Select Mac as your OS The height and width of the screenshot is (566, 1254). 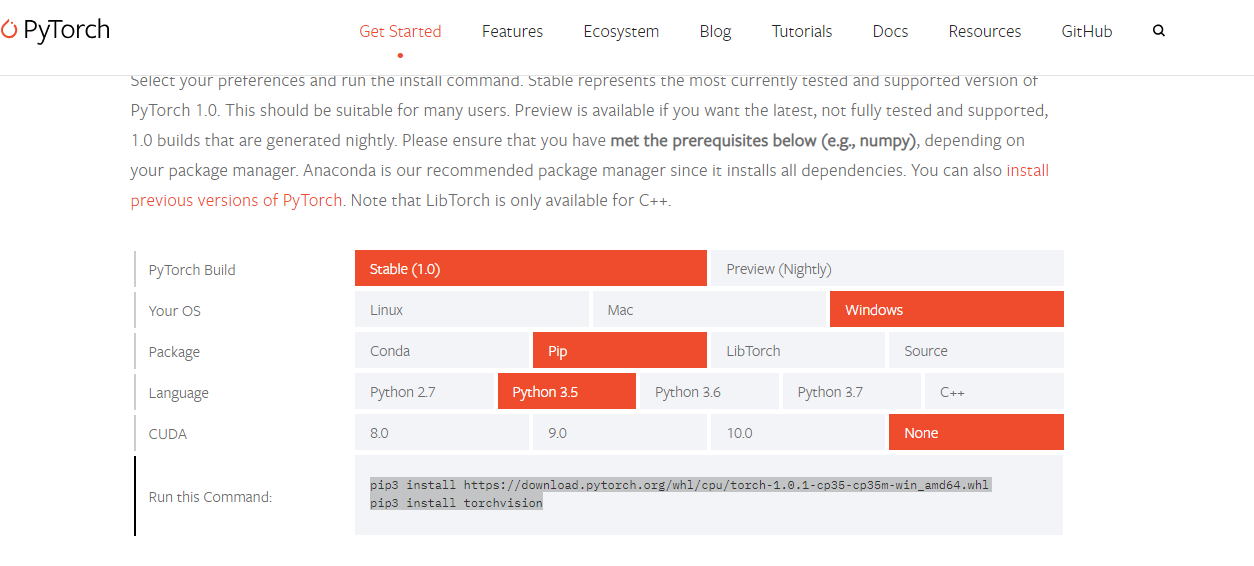709,309
